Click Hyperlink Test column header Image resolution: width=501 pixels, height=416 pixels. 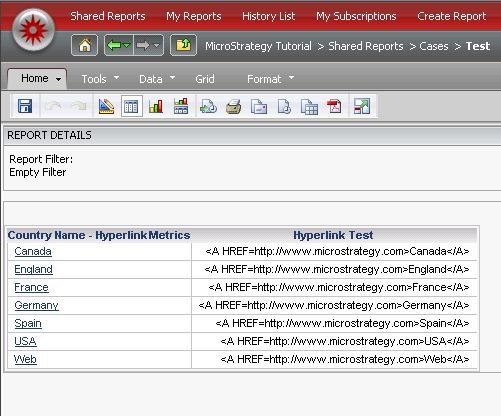(333, 235)
